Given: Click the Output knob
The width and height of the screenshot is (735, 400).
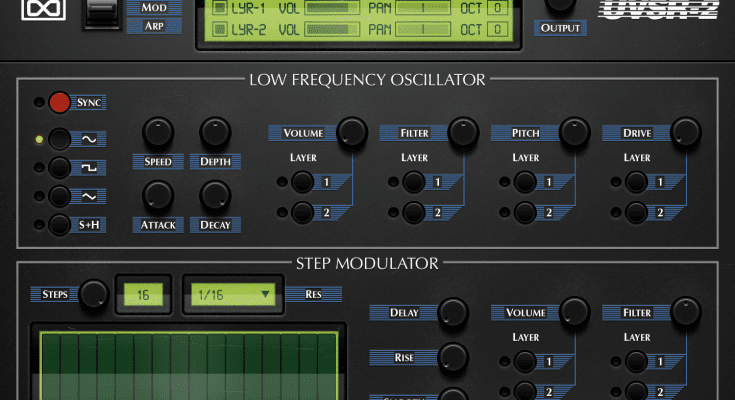Looking at the screenshot, I should coord(560,5).
